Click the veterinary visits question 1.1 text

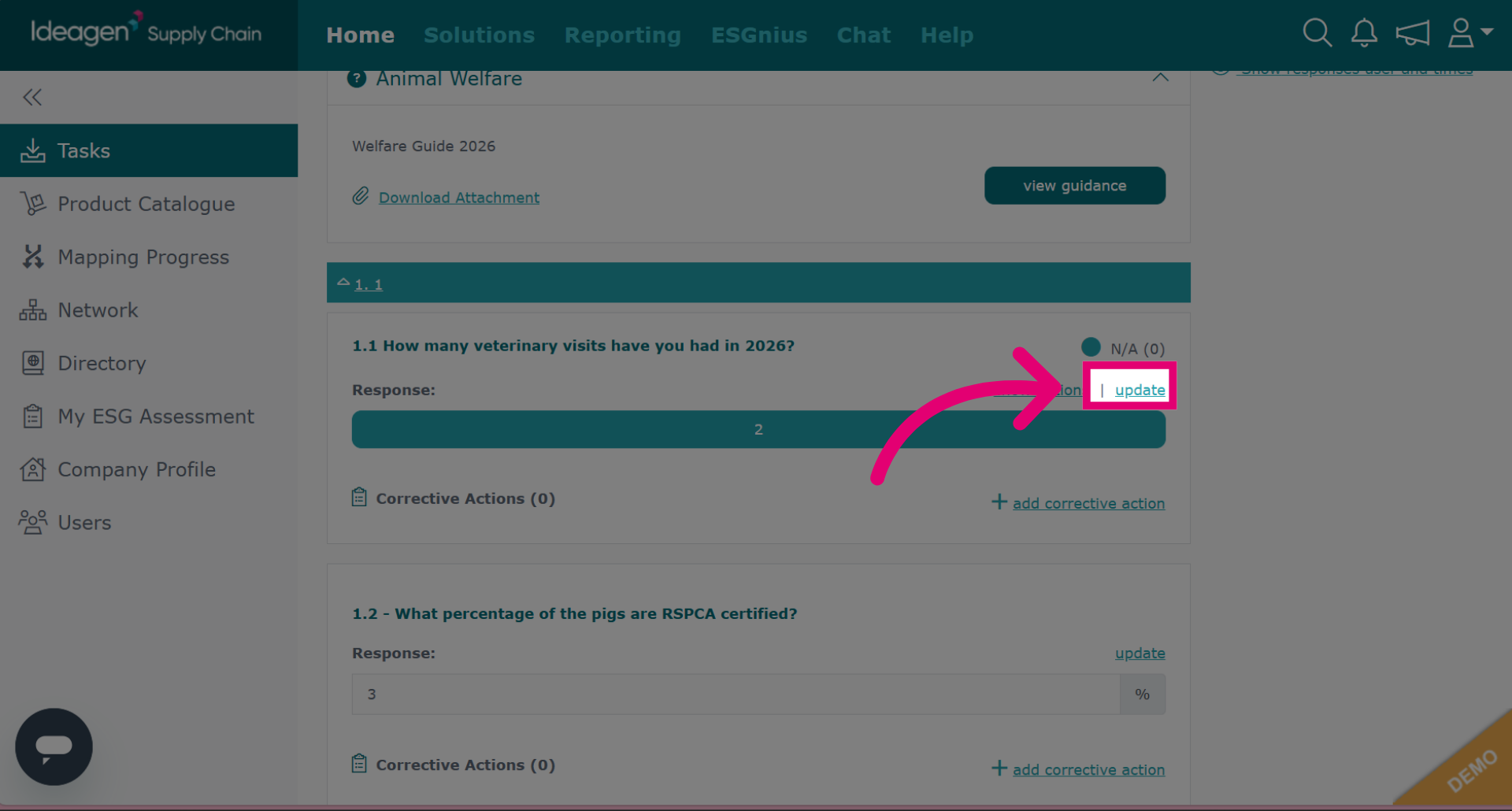[573, 346]
